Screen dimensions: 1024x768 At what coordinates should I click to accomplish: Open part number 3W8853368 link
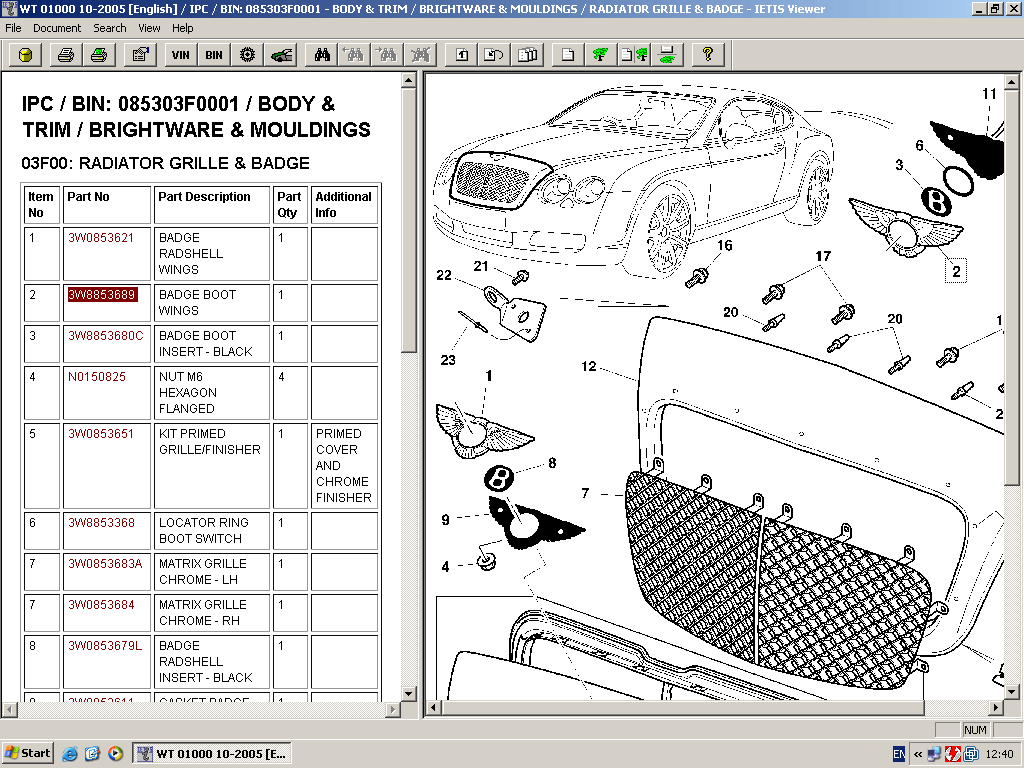pyautogui.click(x=101, y=522)
